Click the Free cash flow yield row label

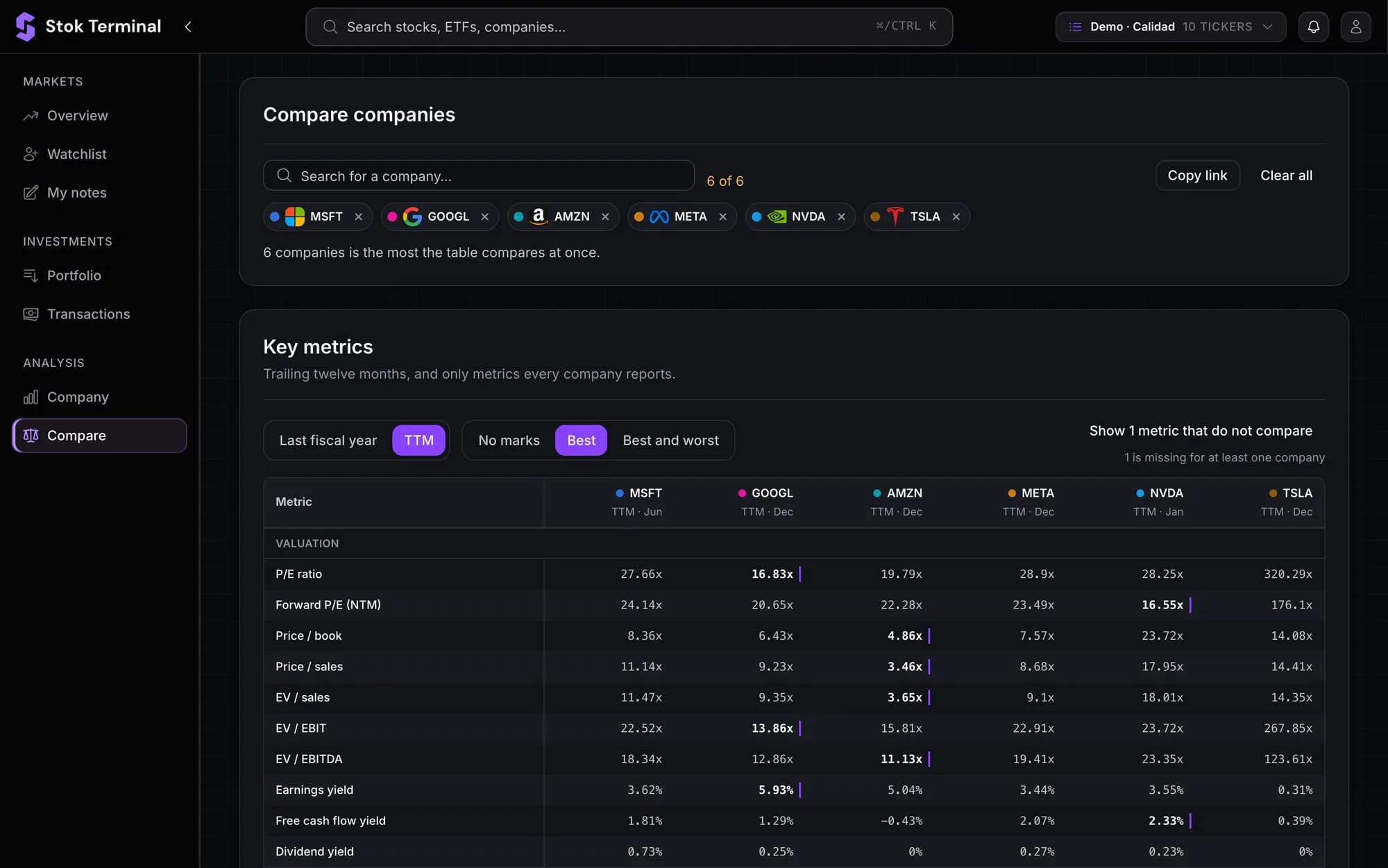[330, 821]
